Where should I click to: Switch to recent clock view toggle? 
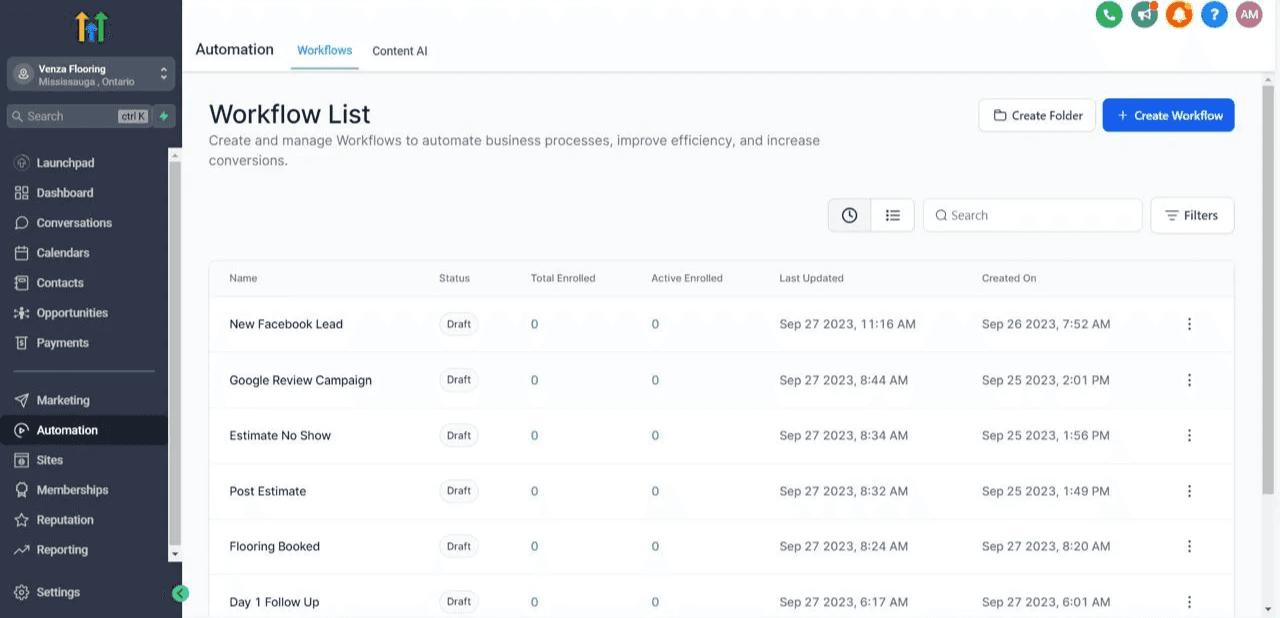tap(849, 215)
